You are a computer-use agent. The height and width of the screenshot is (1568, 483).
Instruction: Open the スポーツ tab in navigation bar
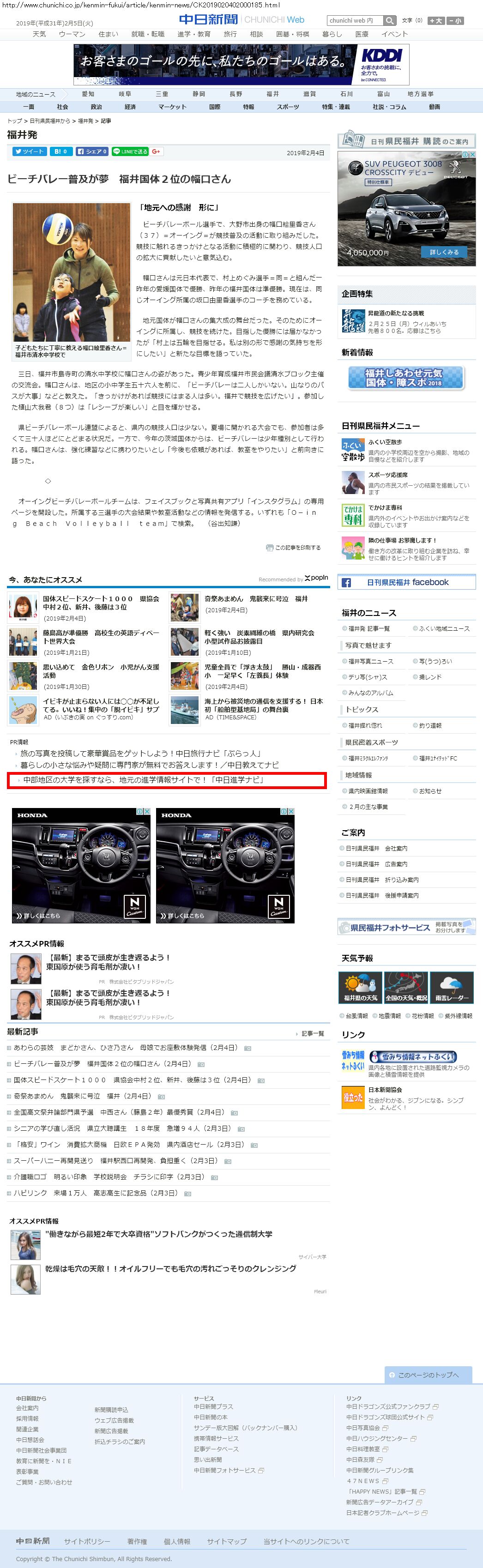coord(288,107)
